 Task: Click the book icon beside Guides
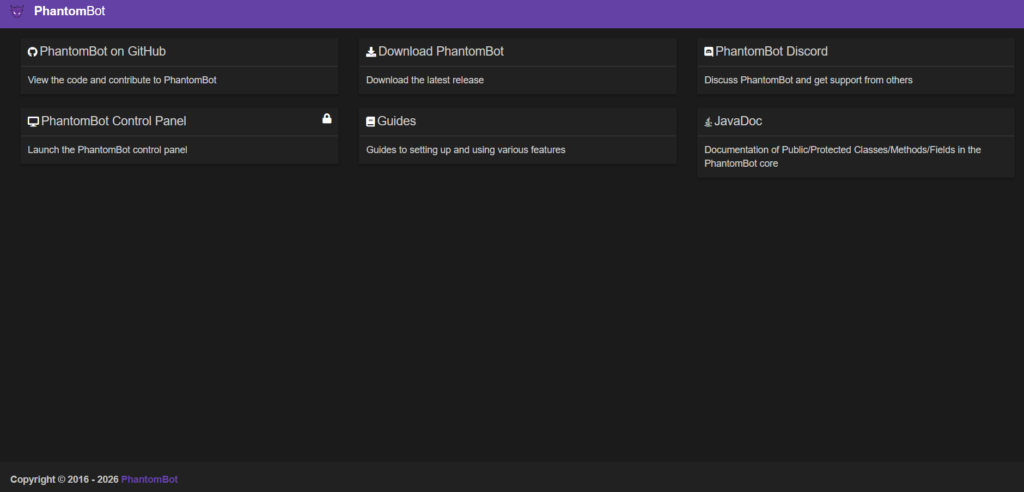tap(370, 122)
